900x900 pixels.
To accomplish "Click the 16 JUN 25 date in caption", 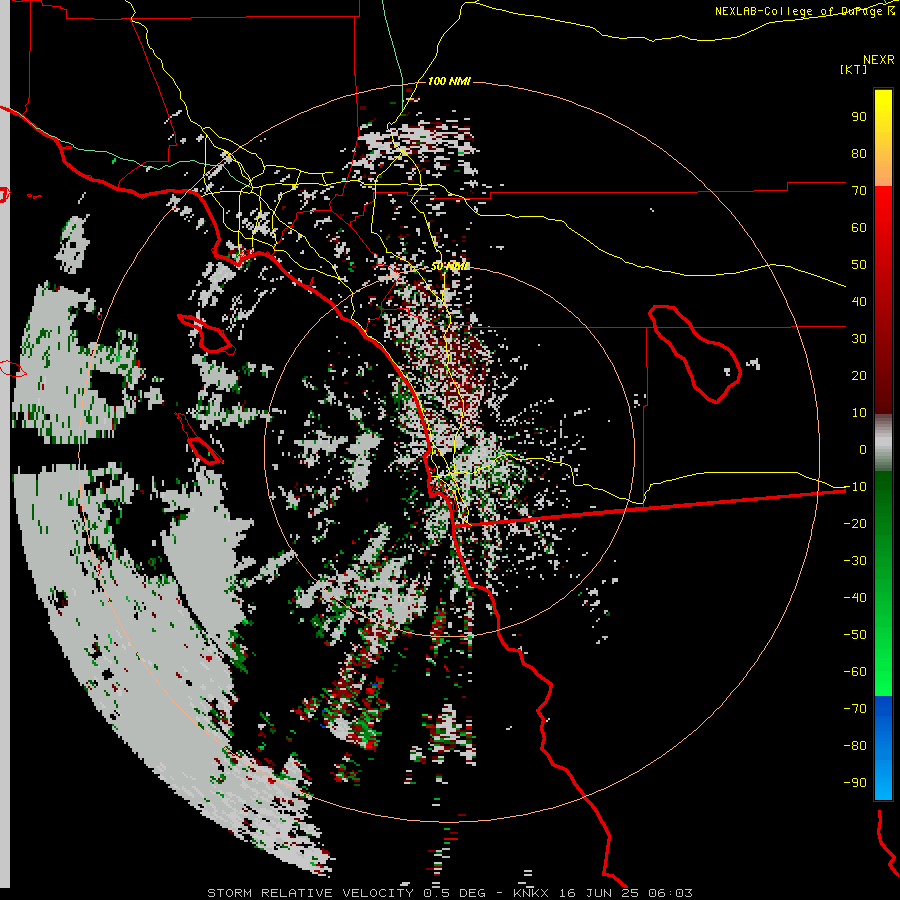I will [599, 893].
